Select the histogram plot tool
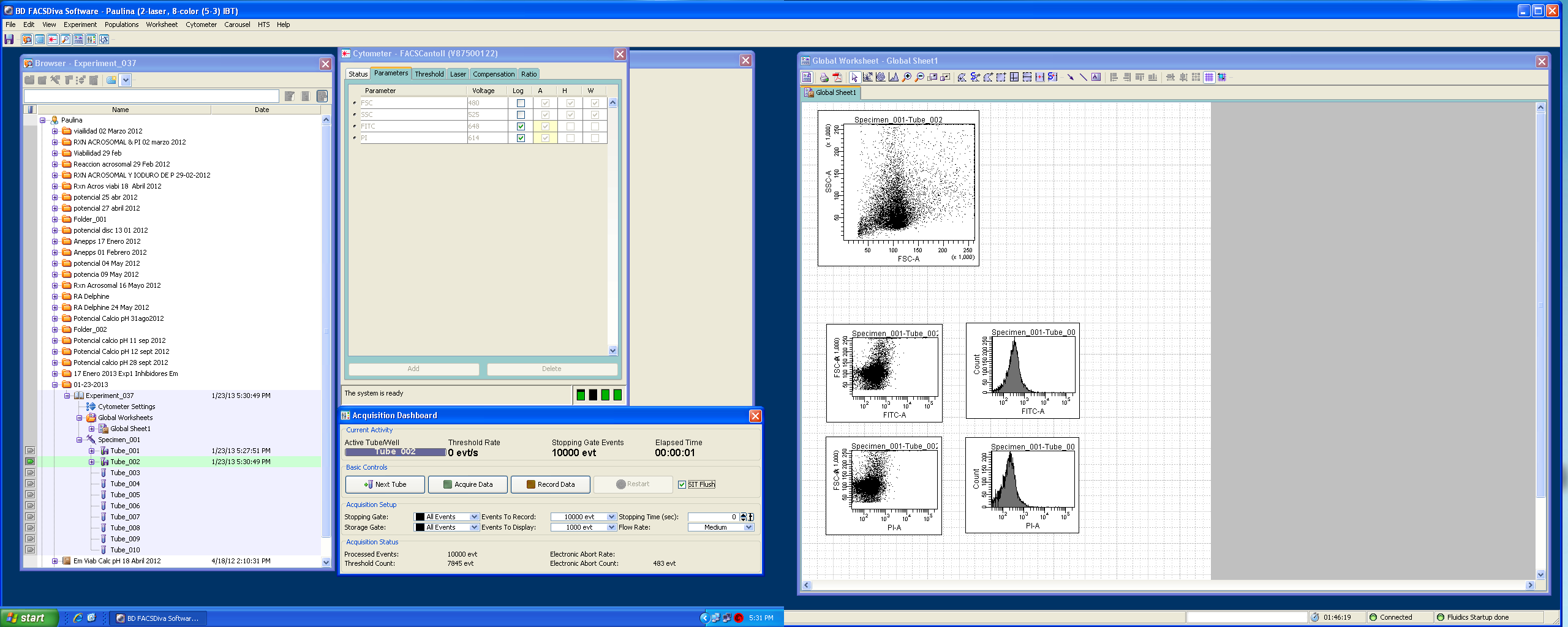This screenshot has height=627, width=1568. (x=893, y=77)
